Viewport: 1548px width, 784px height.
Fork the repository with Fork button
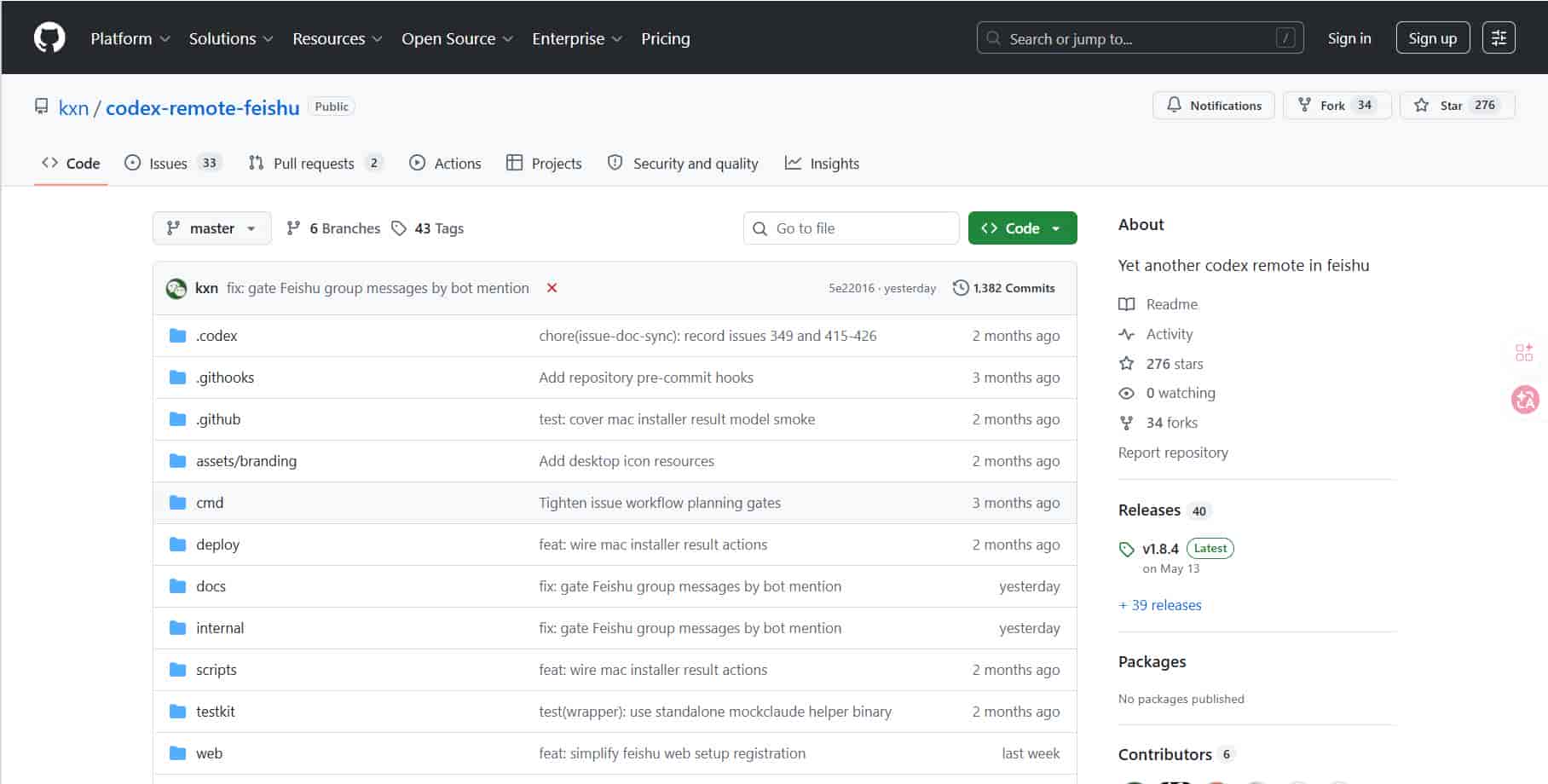coord(1337,105)
